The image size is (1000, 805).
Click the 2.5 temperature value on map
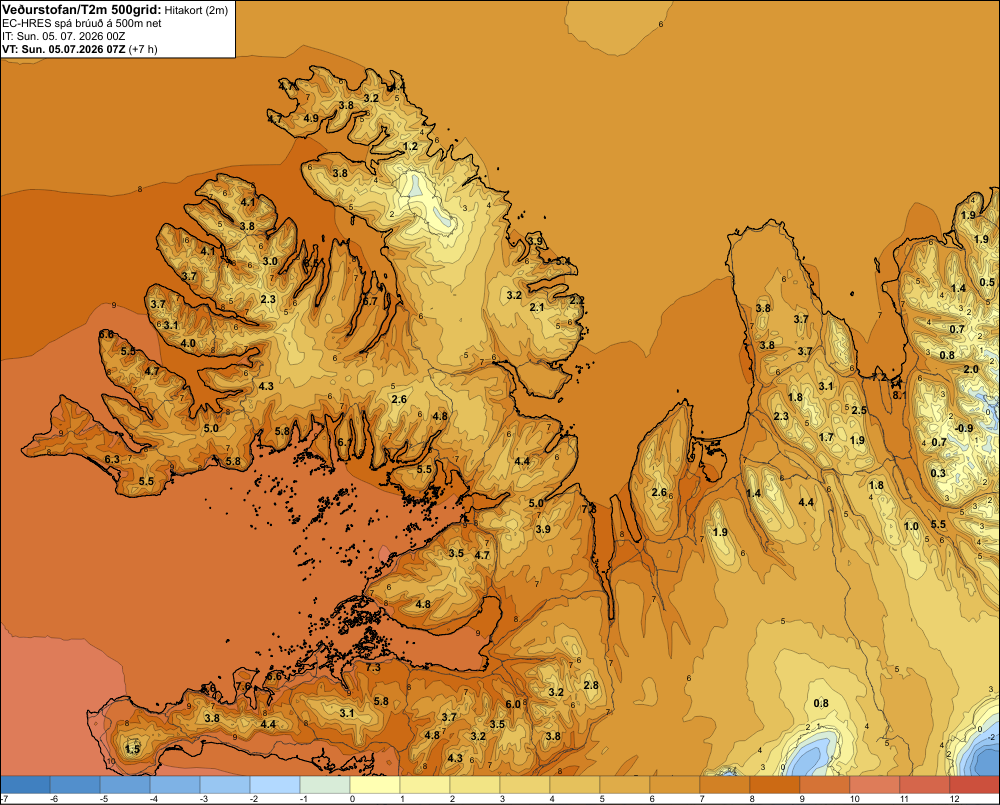coord(859,410)
